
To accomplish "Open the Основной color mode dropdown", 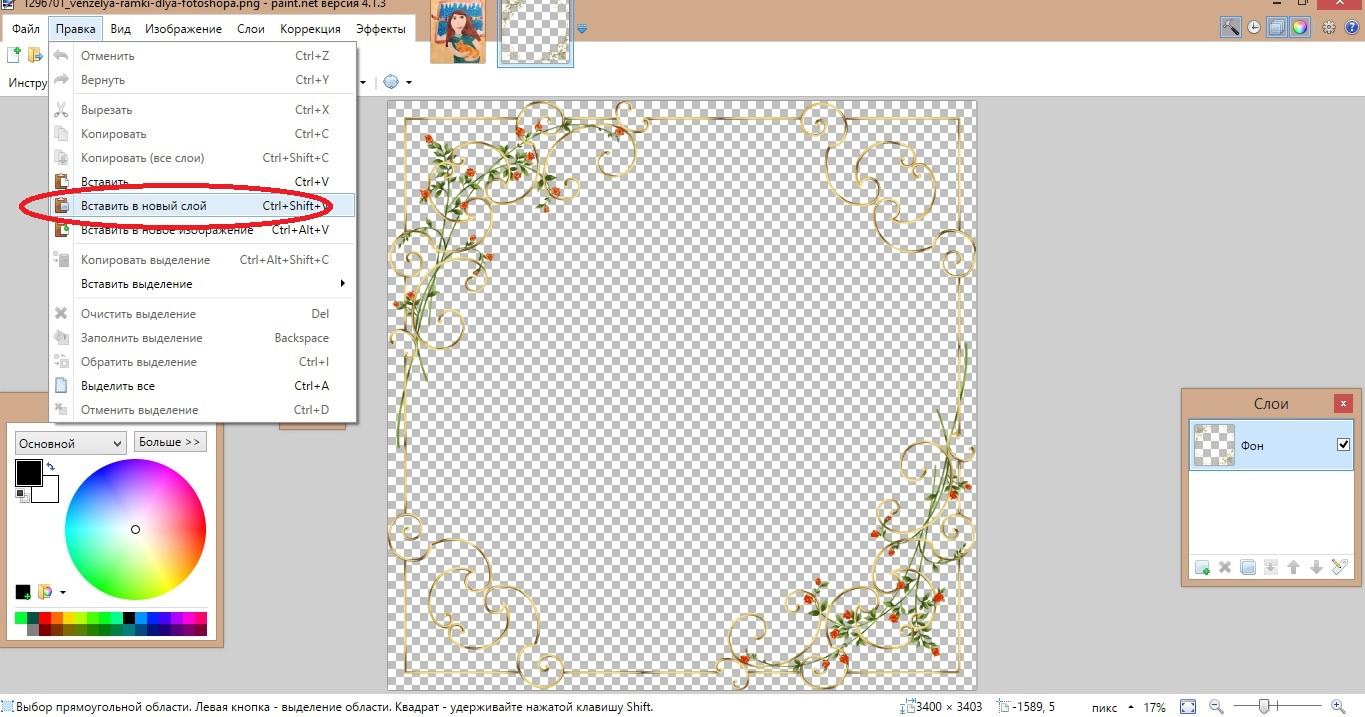I will 70,443.
